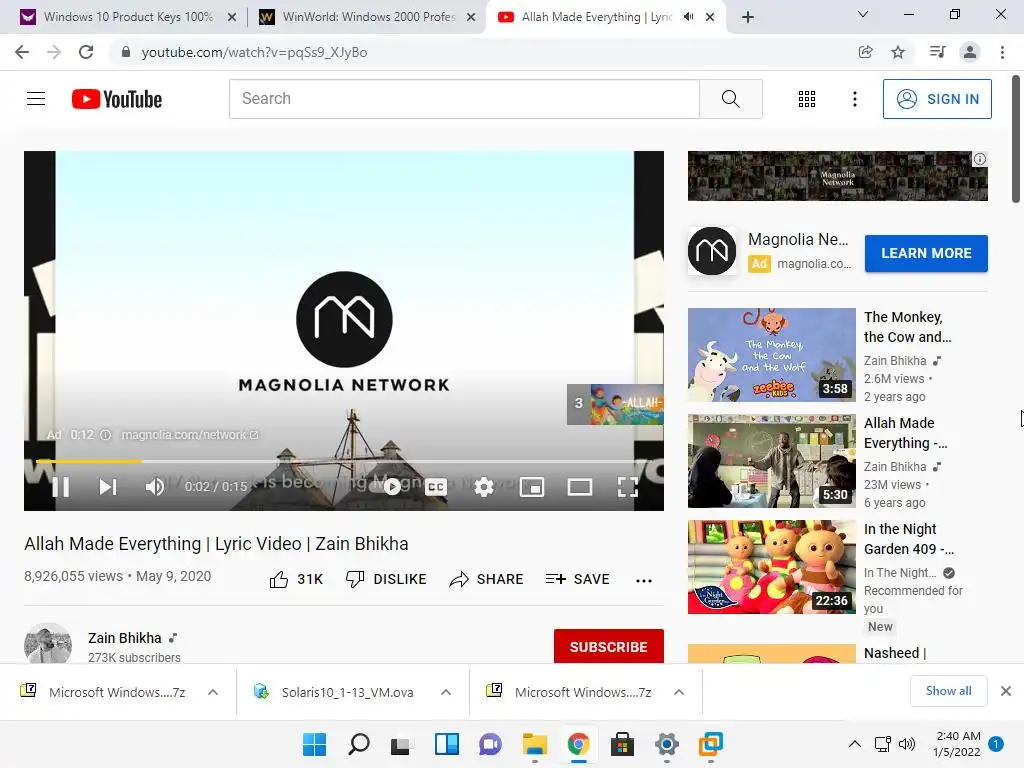Viewport: 1024px width, 768px height.
Task: Click the page vertical scrollbar
Action: coord(1016,138)
